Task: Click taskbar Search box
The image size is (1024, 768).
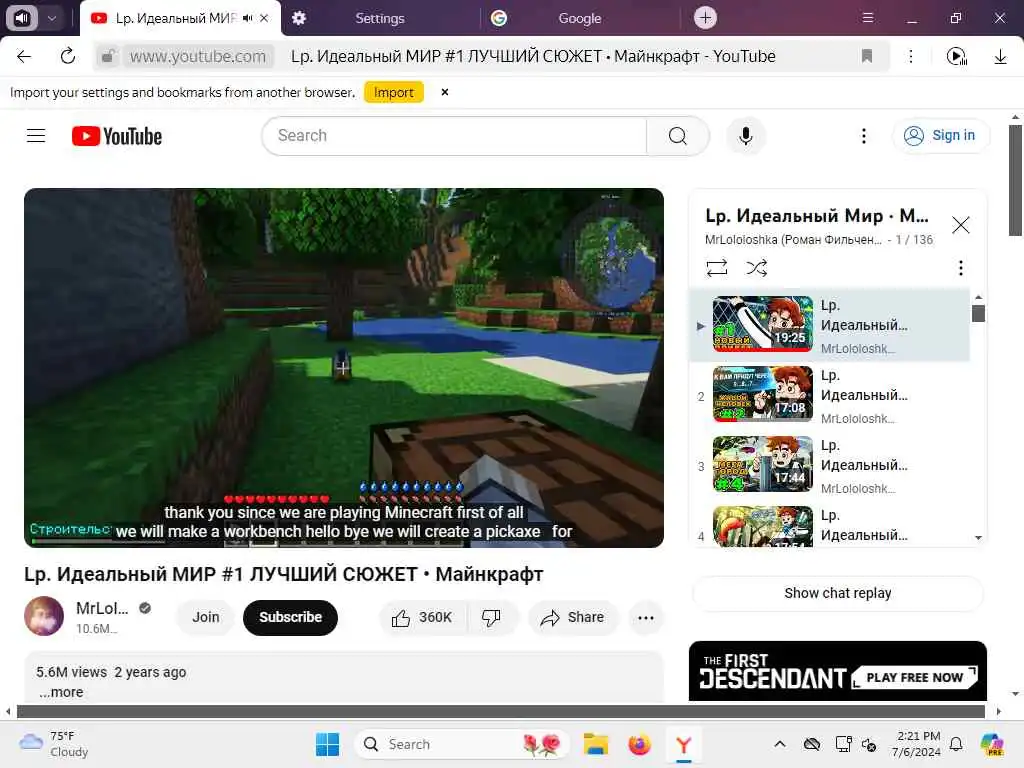Action: coord(462,744)
